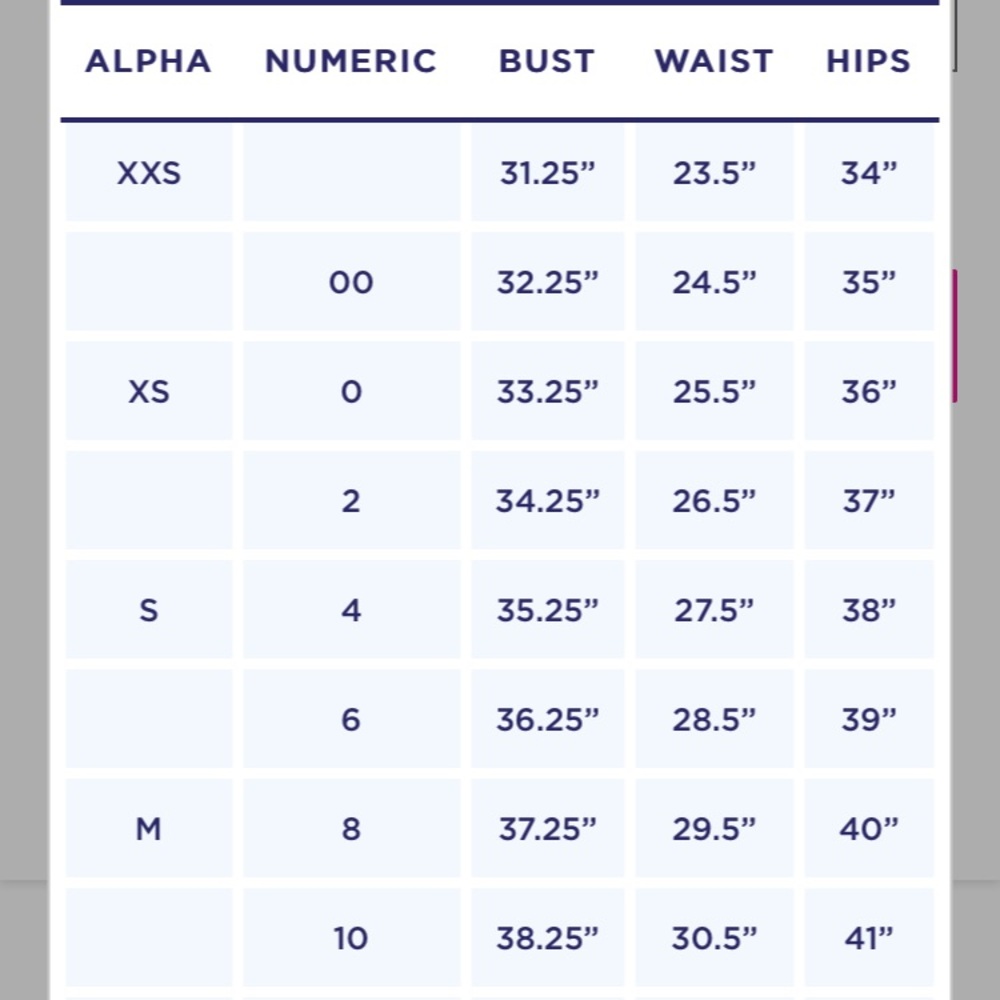Click the 31.25" bust measurement
The image size is (1000, 1000).
click(x=547, y=173)
